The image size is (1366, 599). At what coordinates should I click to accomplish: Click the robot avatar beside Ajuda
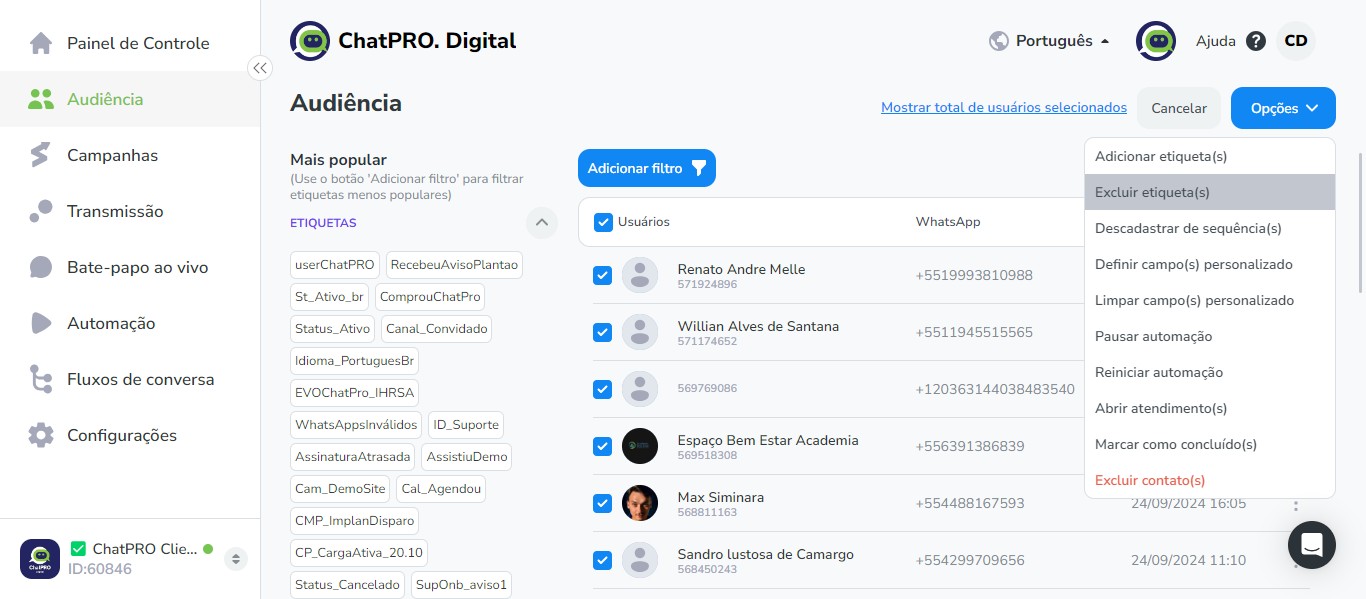point(1156,41)
